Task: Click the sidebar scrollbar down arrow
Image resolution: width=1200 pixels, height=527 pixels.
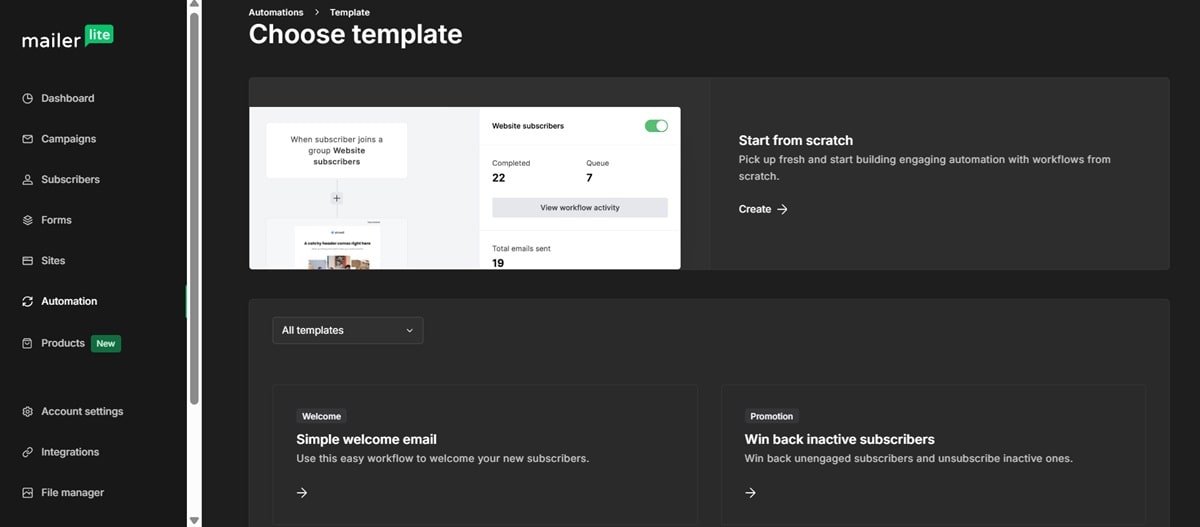Action: [x=194, y=520]
